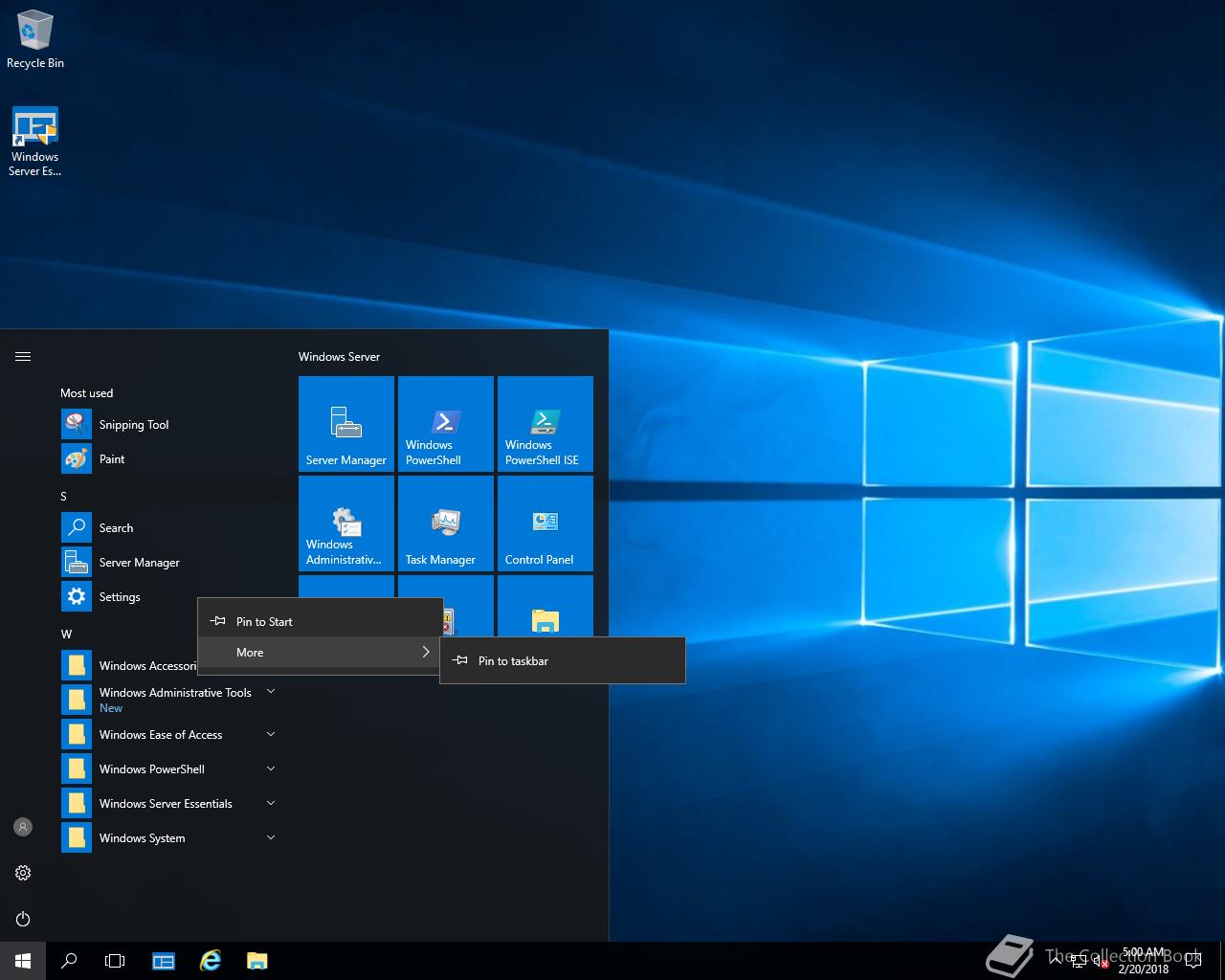Open Settings gear in Start sidebar
Viewport: 1225px width, 980px height.
(x=23, y=873)
